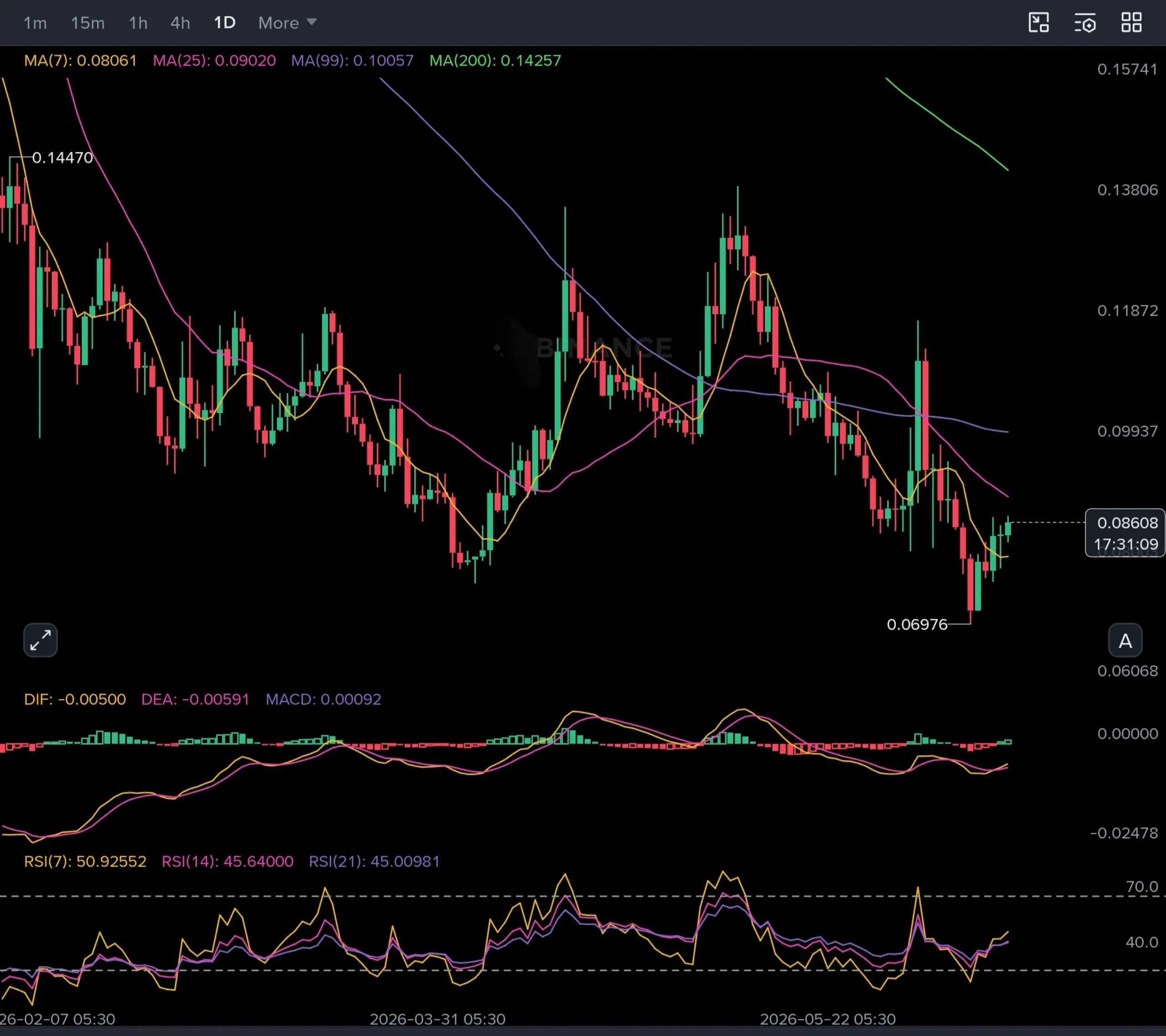Click the 0.11872 price axis label
This screenshot has width=1166, height=1036.
pyautogui.click(x=1127, y=311)
